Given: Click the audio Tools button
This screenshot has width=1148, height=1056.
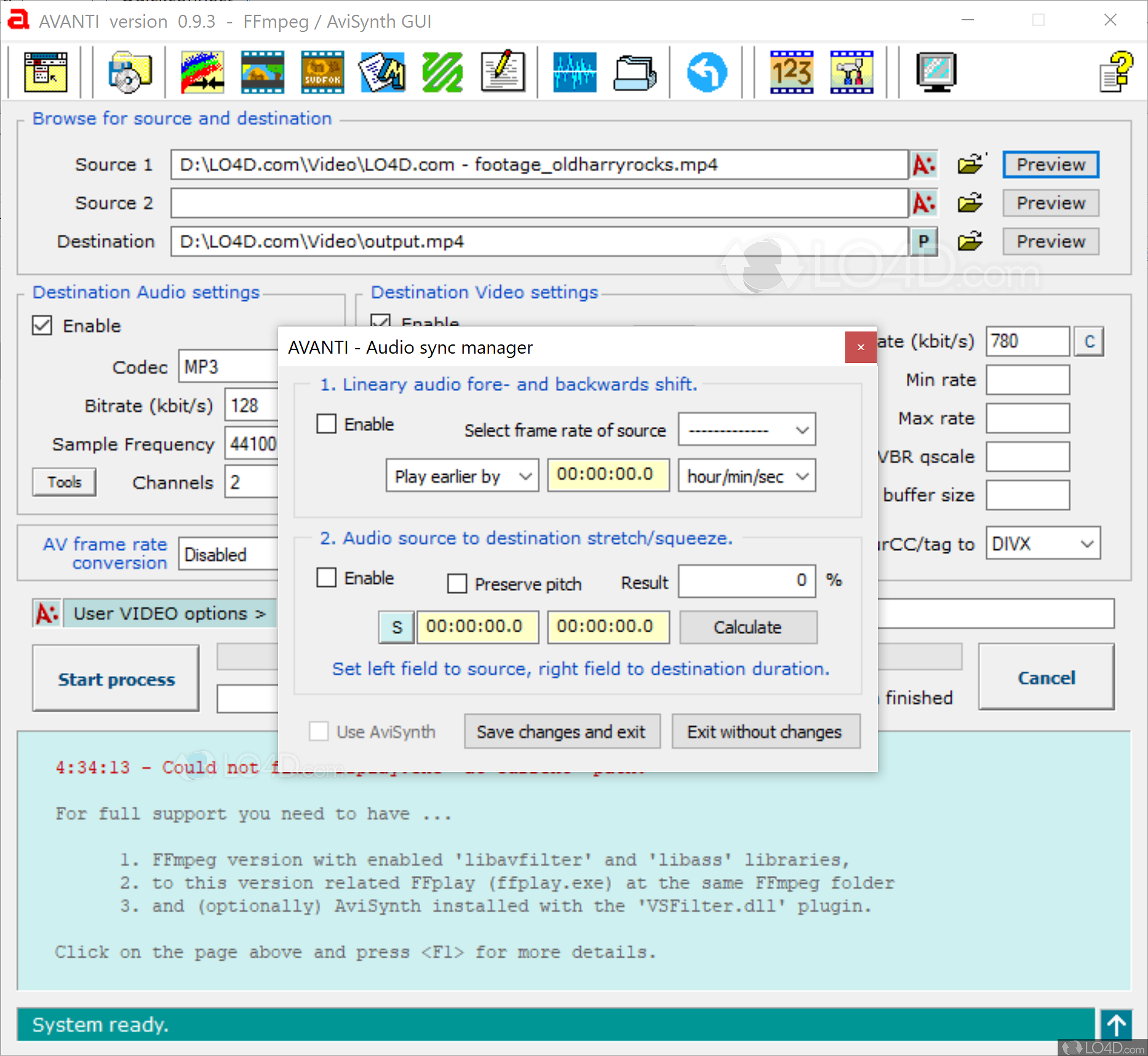Looking at the screenshot, I should click(x=65, y=482).
